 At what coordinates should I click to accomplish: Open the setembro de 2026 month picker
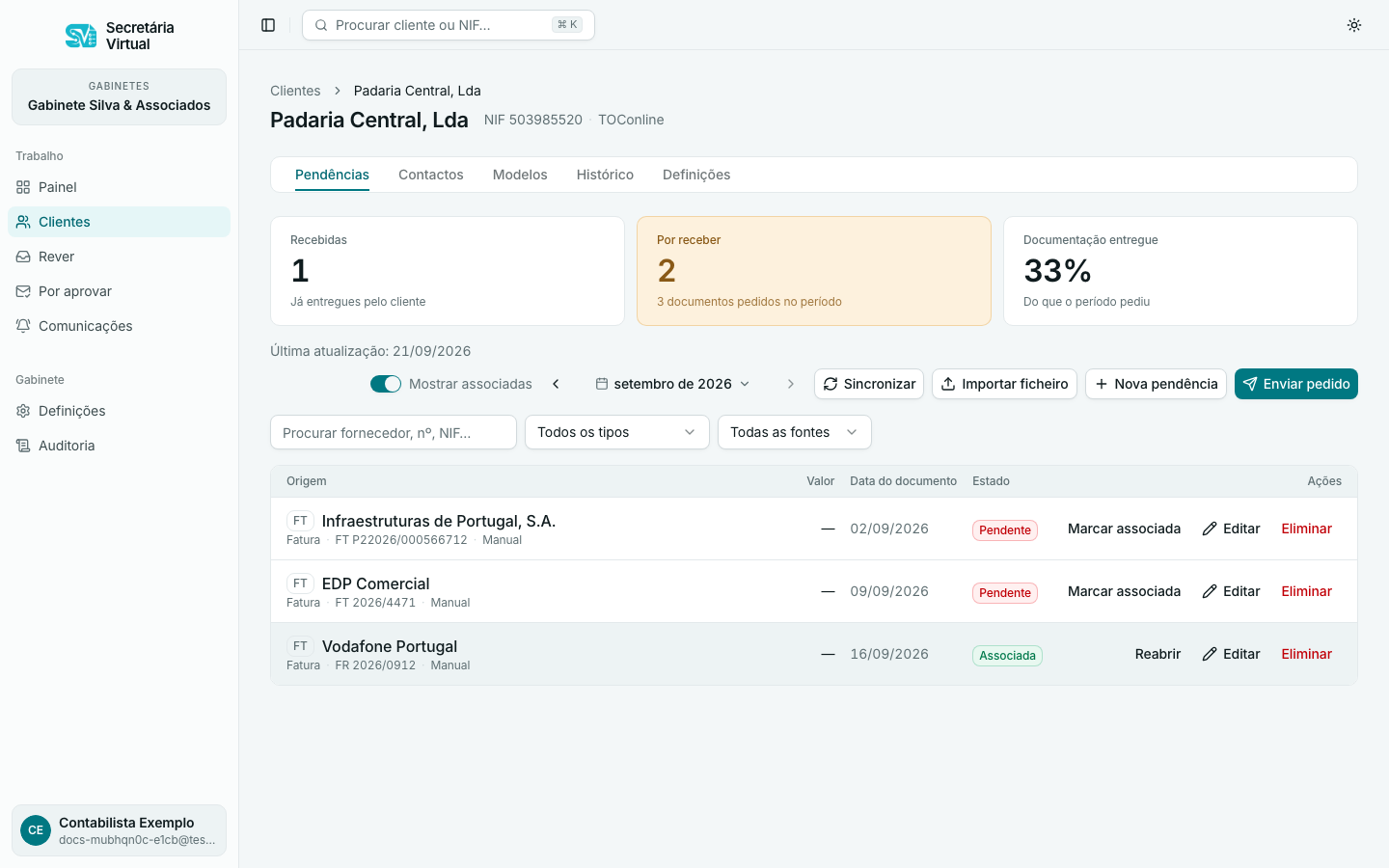click(x=672, y=384)
